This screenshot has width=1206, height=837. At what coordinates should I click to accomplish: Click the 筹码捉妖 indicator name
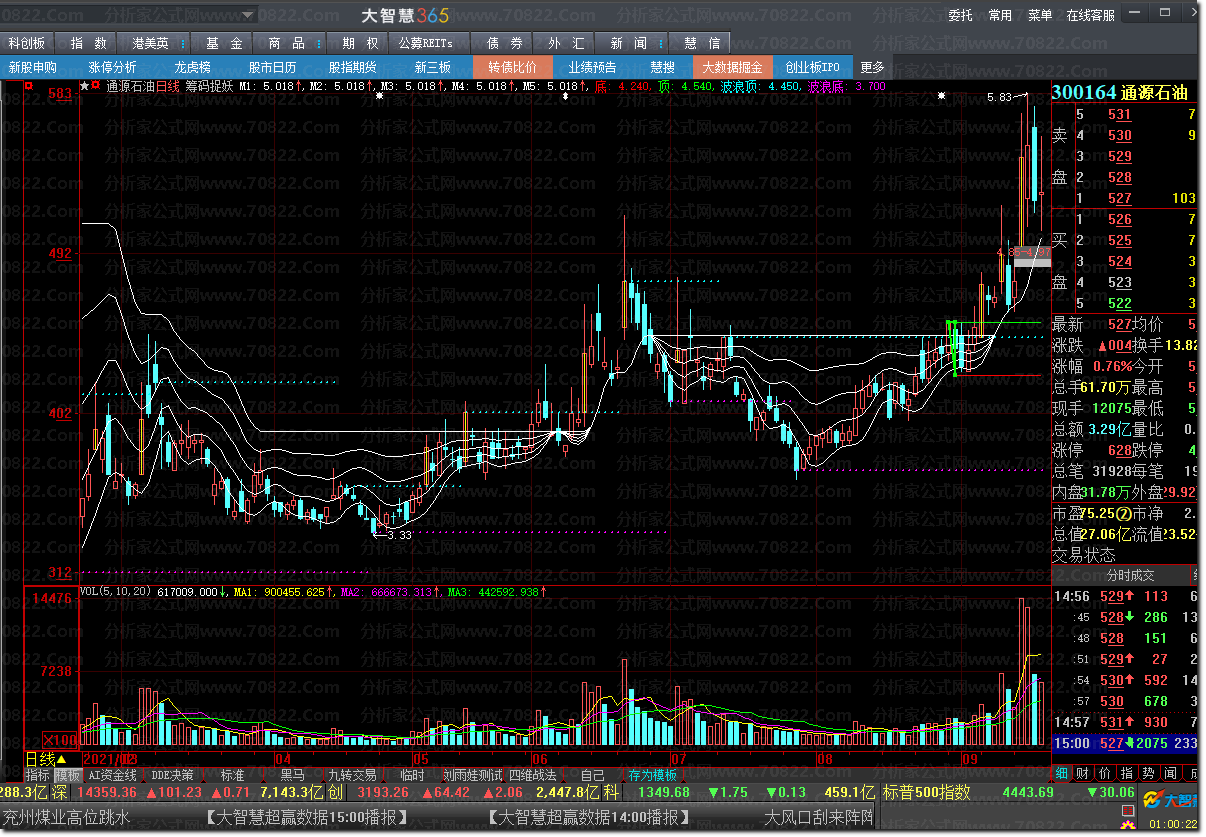click(x=209, y=87)
